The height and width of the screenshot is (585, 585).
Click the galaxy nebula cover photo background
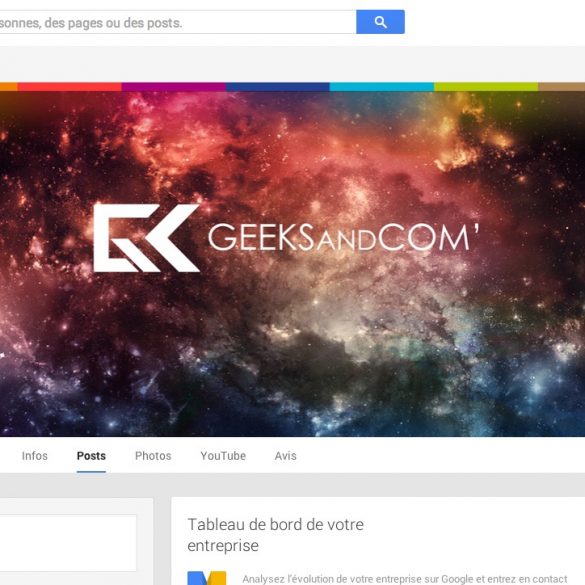click(292, 336)
